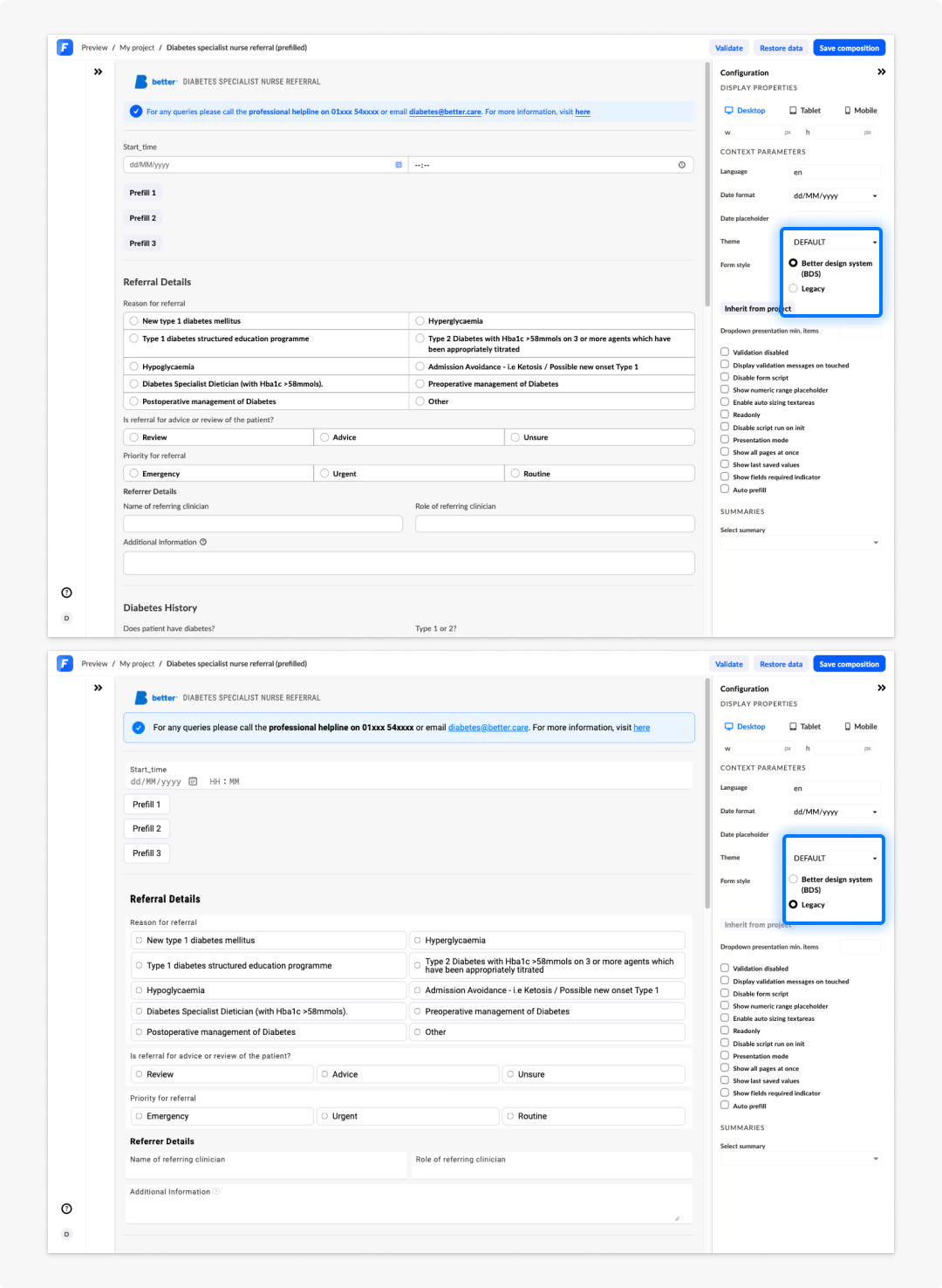The height and width of the screenshot is (1288, 942).
Task: Collapse Configuration panel chevrons in lower screenshot
Action: click(882, 688)
